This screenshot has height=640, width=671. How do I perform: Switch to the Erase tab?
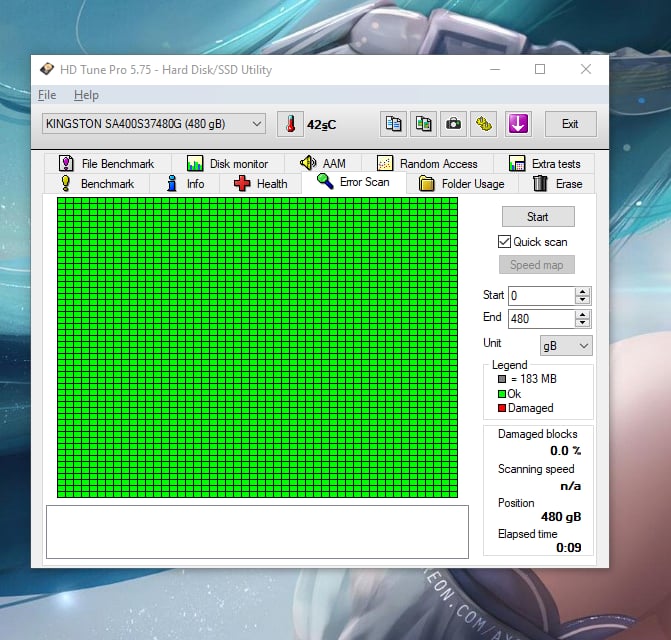point(557,184)
